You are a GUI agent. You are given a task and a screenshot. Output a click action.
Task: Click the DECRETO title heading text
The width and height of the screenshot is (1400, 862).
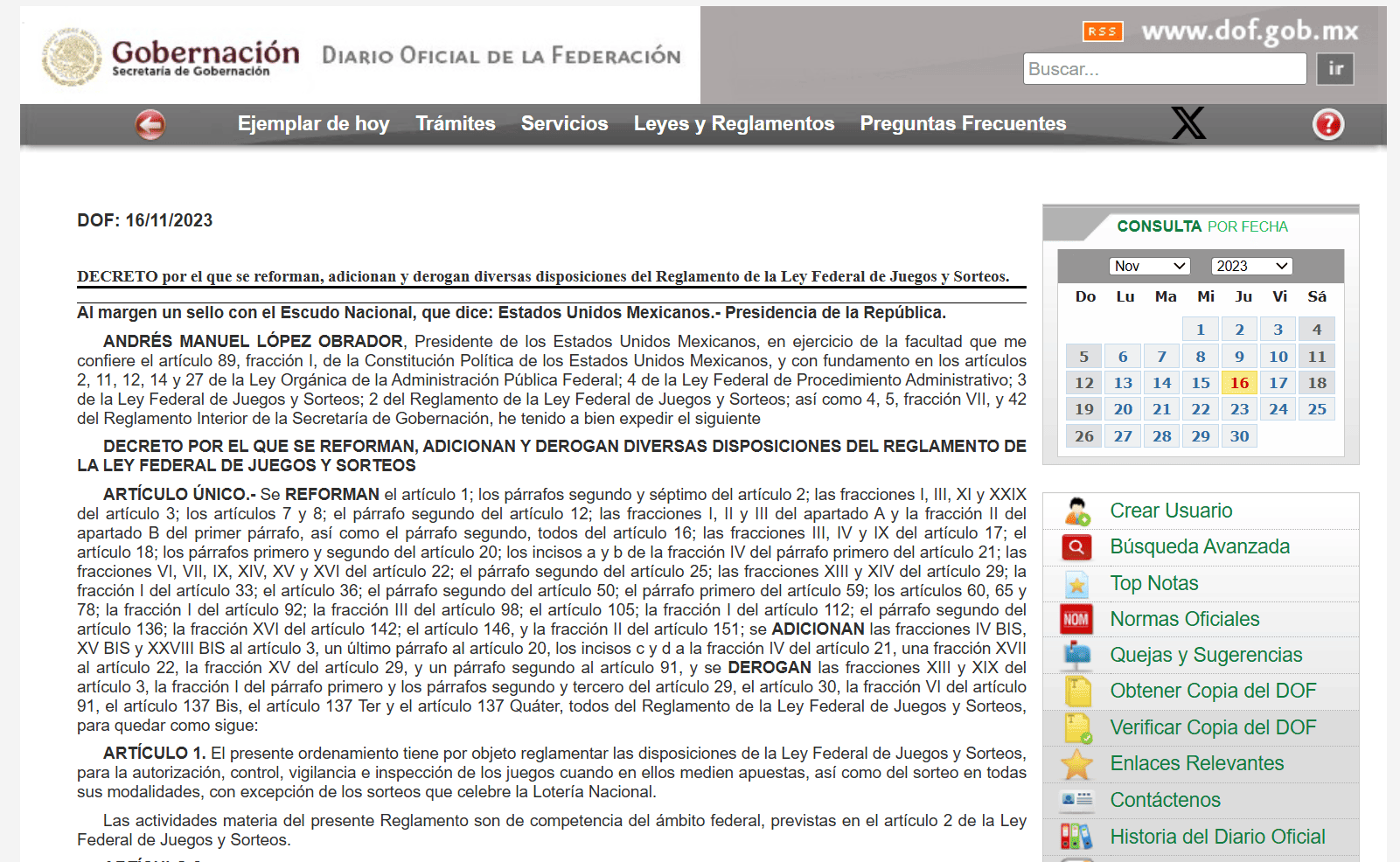click(x=543, y=276)
